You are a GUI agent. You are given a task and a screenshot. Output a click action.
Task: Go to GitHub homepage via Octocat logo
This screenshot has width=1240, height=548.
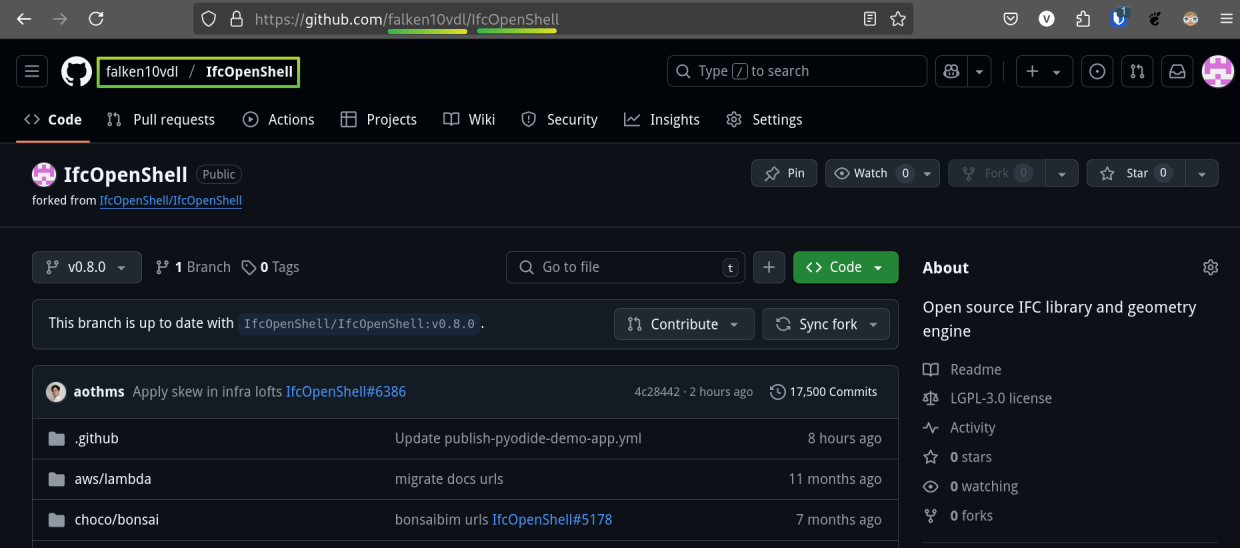[76, 71]
